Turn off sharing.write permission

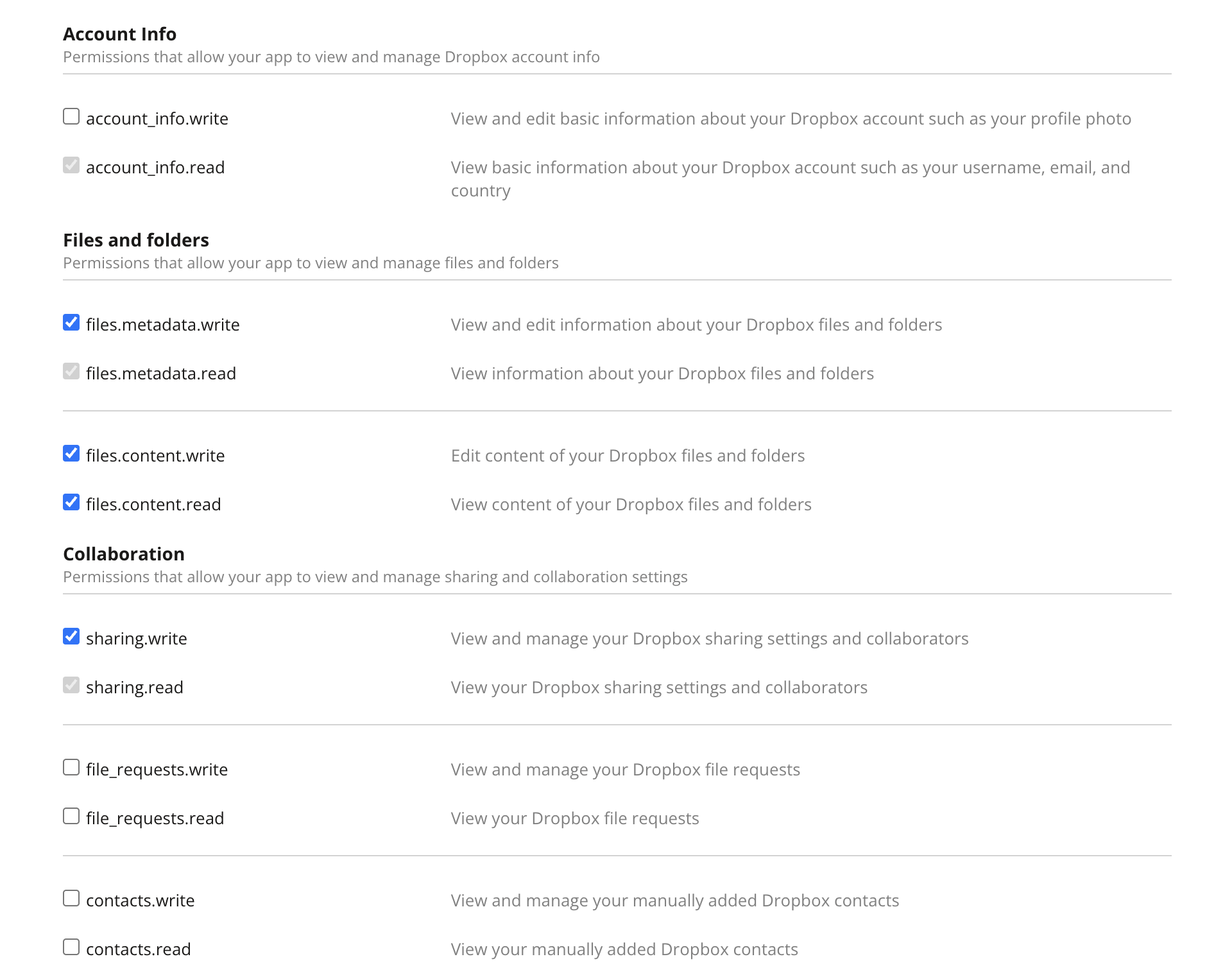pos(71,637)
